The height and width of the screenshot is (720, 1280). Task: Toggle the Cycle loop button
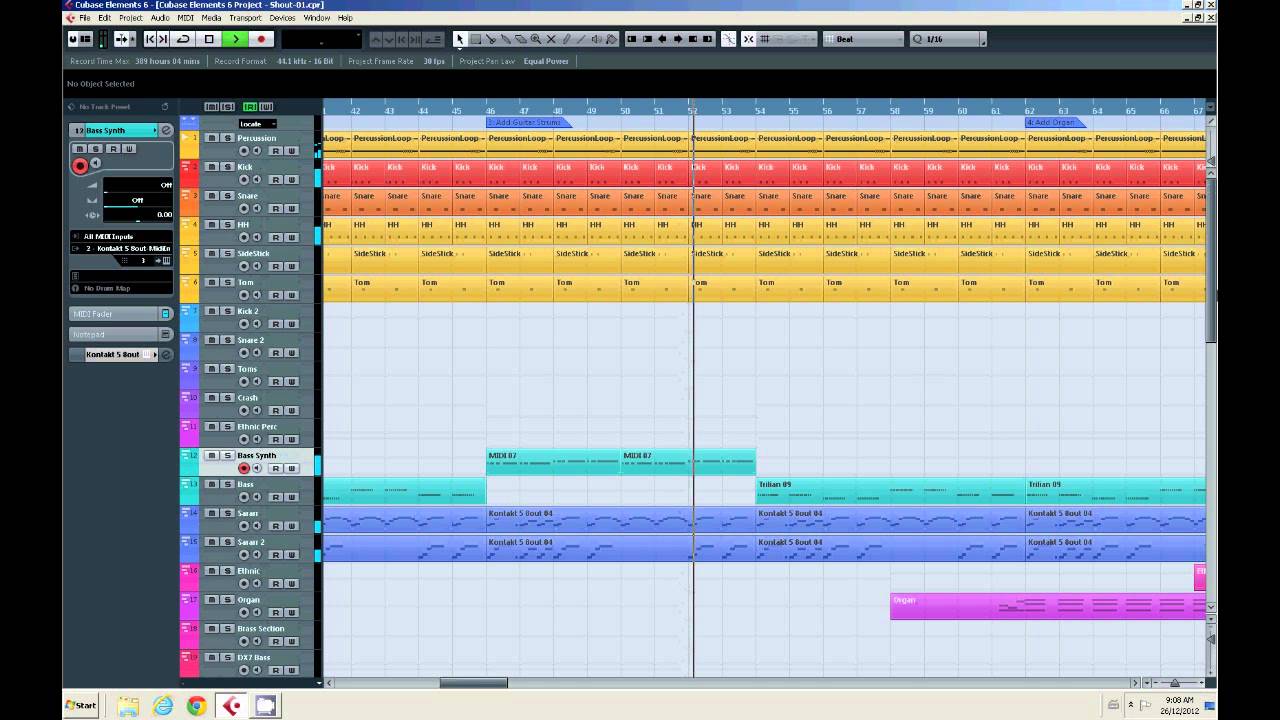coord(183,39)
